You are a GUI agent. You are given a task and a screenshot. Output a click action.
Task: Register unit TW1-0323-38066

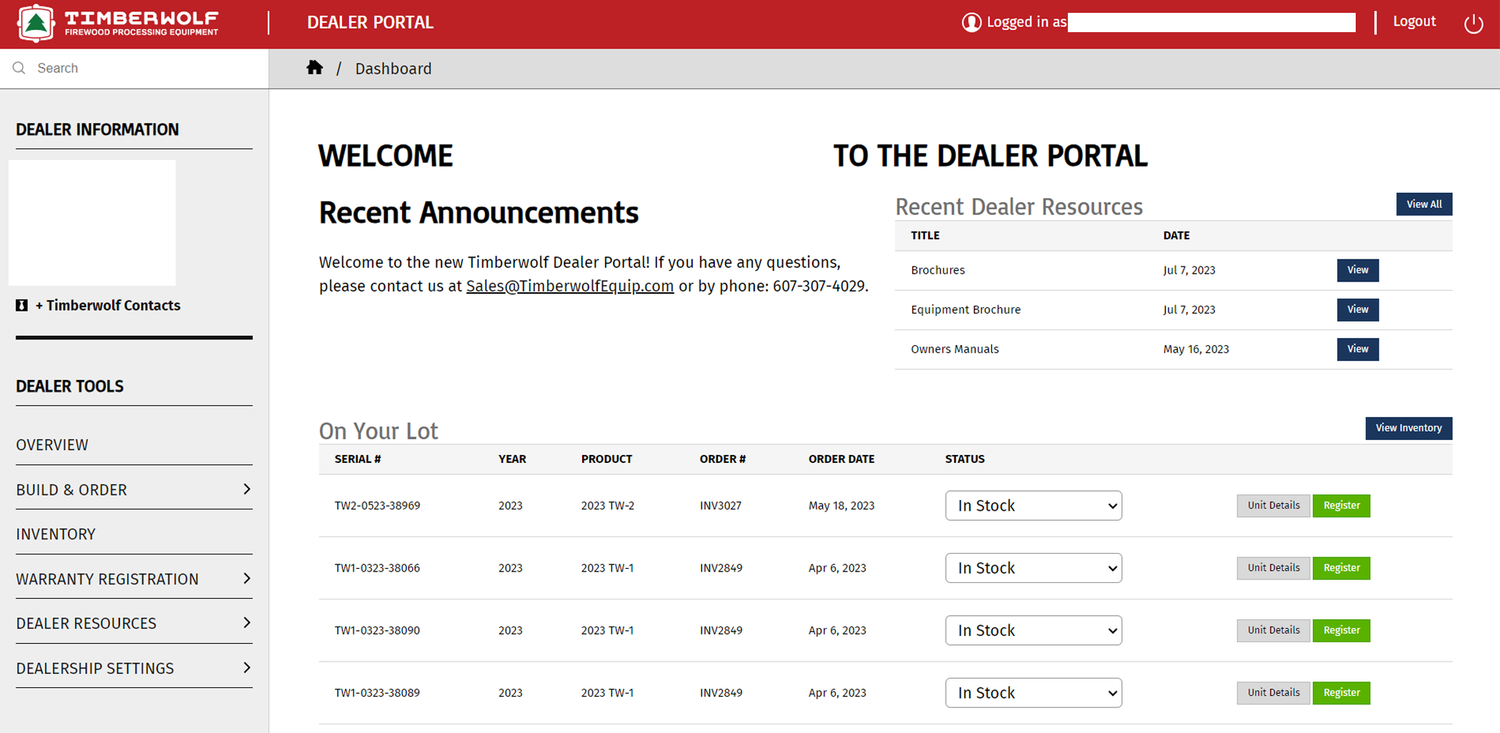[x=1342, y=568]
